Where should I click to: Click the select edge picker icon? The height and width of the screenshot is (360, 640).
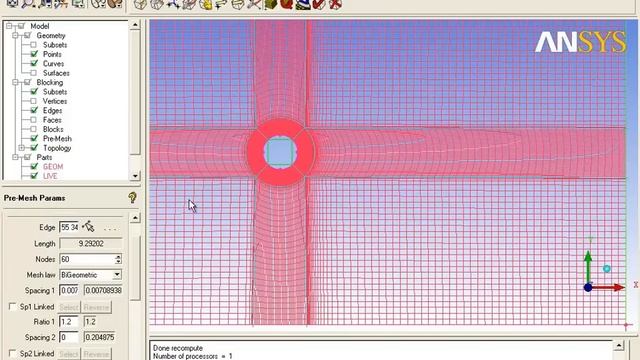tap(88, 227)
